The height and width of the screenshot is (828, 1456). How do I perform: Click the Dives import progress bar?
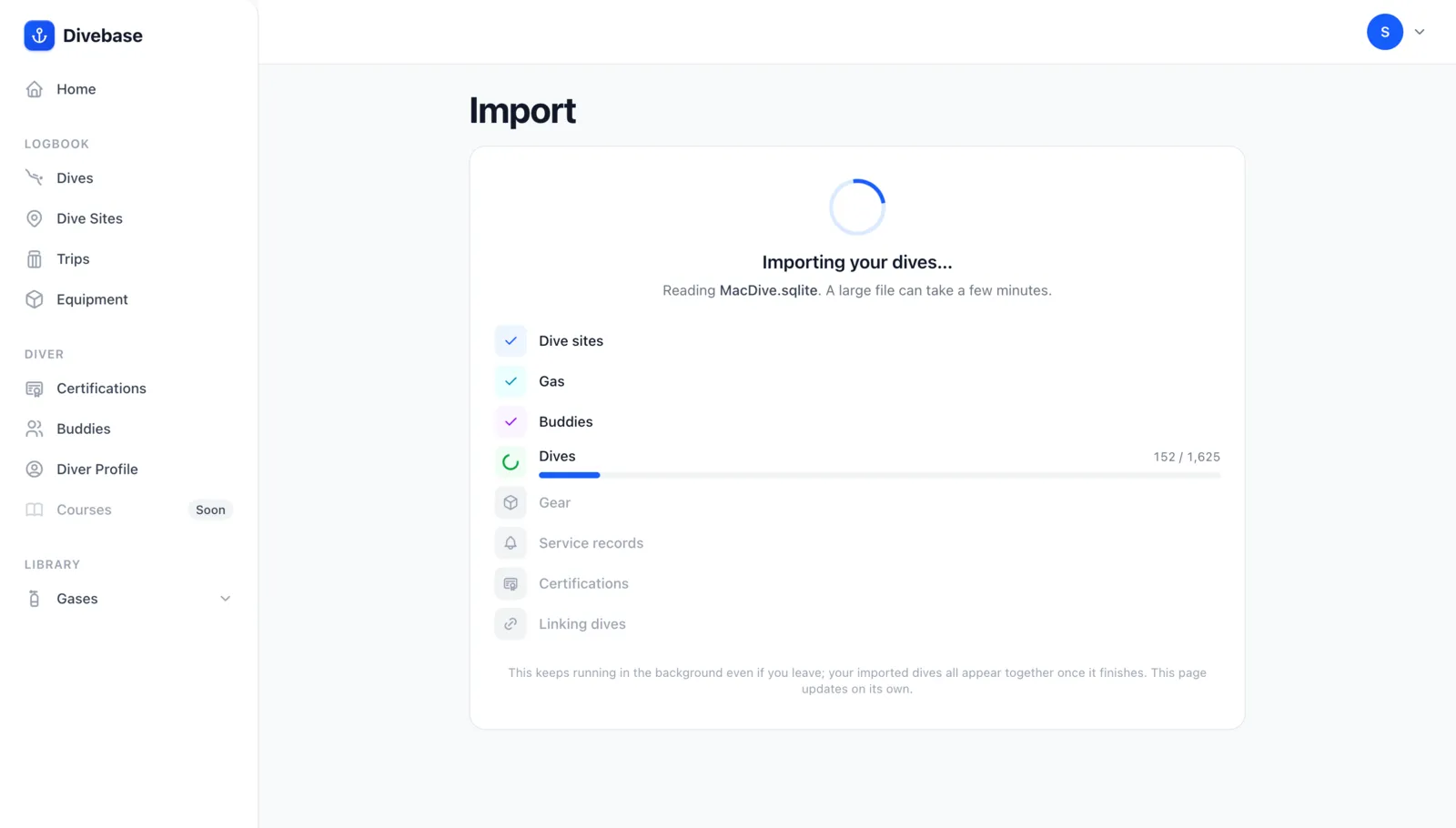(879, 475)
